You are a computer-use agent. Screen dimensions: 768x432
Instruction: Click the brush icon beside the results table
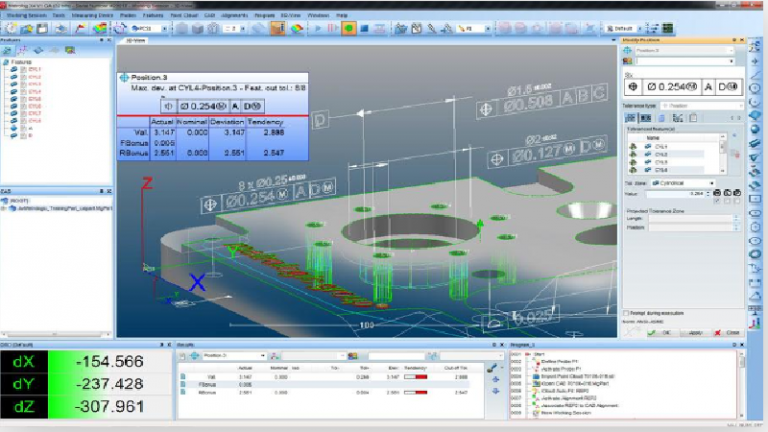click(x=492, y=368)
